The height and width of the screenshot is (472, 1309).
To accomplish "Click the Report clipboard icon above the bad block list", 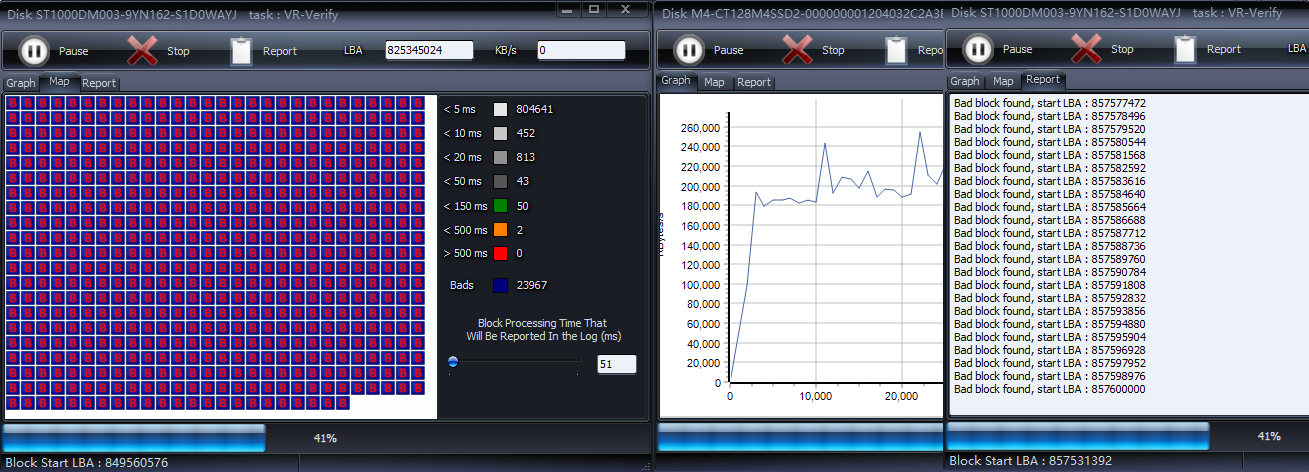I will coord(1185,49).
